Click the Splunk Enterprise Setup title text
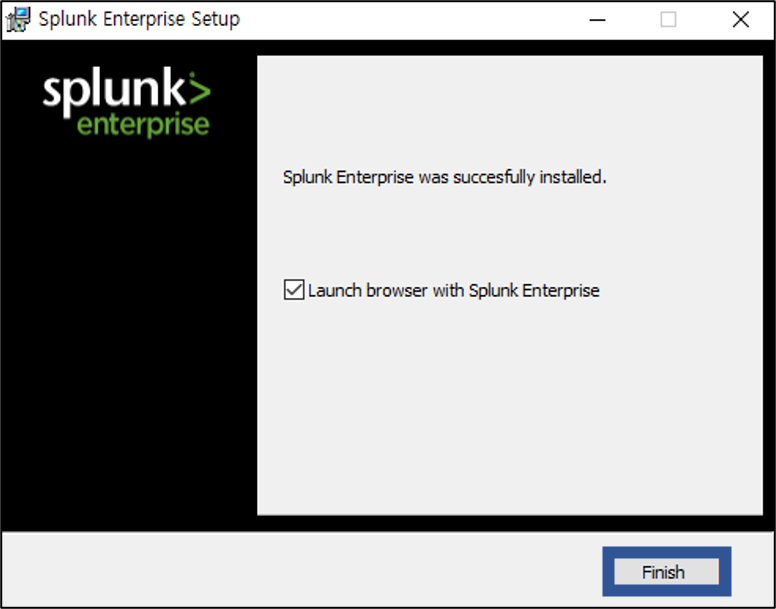The image size is (776, 609). [139, 19]
